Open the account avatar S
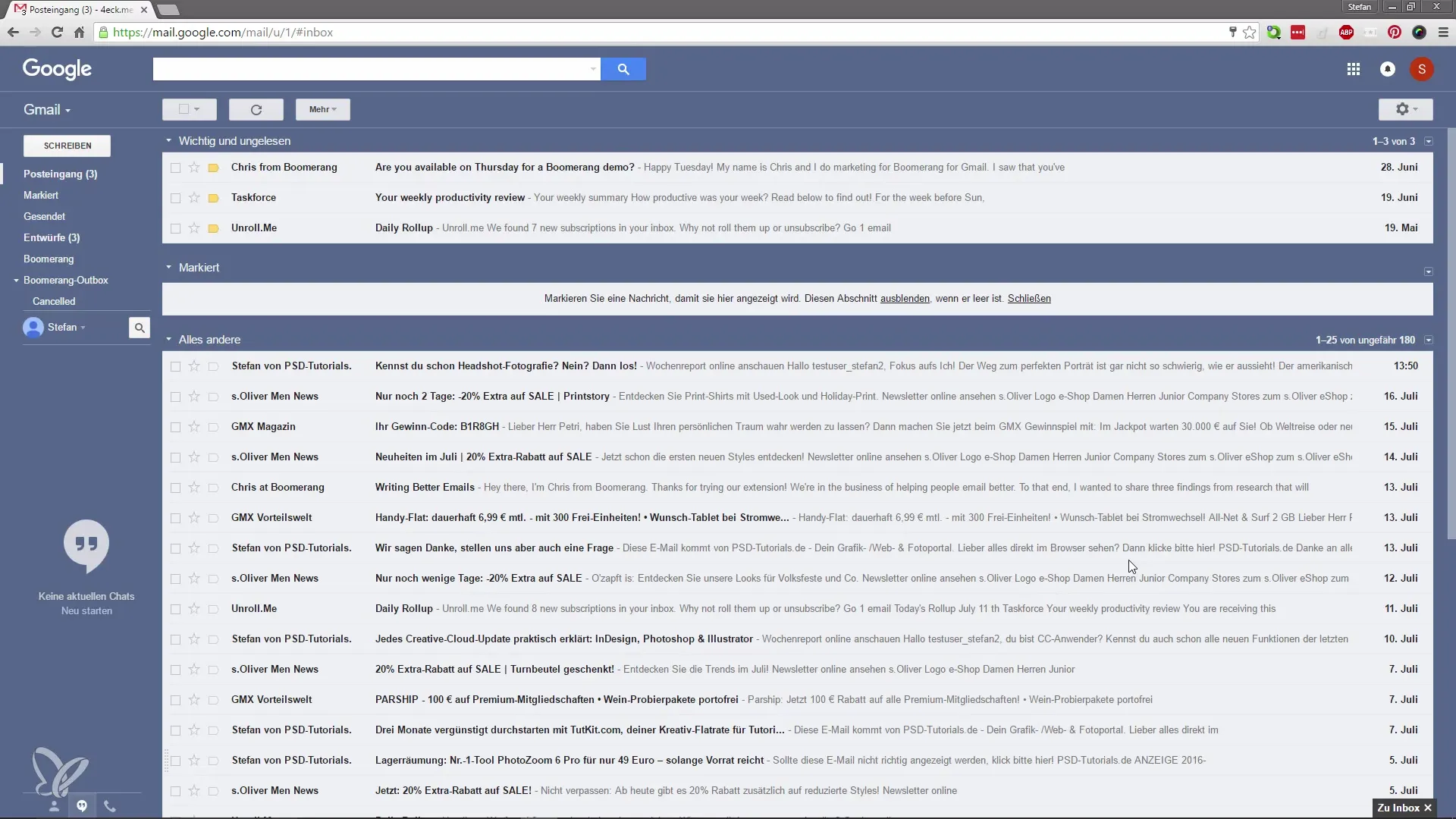This screenshot has width=1456, height=819. pyautogui.click(x=1422, y=69)
